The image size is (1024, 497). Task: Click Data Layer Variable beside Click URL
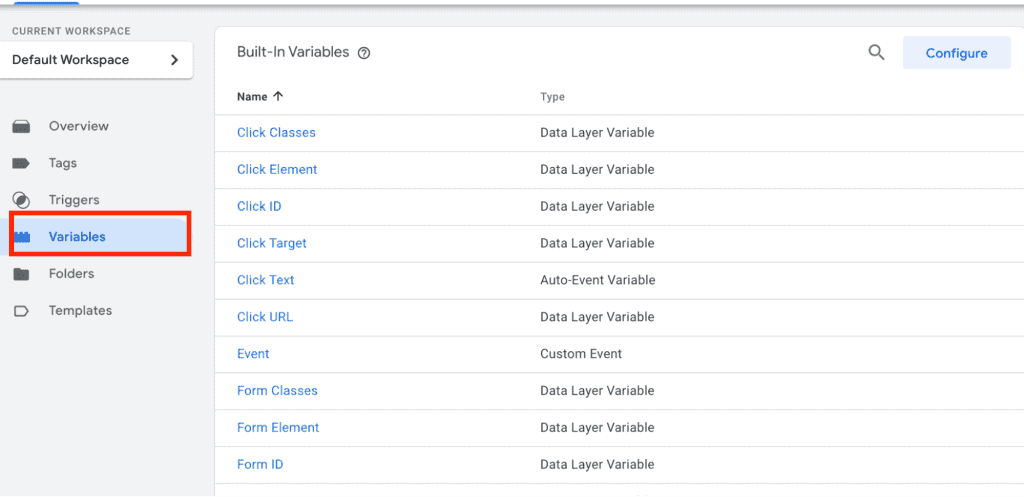[597, 317]
